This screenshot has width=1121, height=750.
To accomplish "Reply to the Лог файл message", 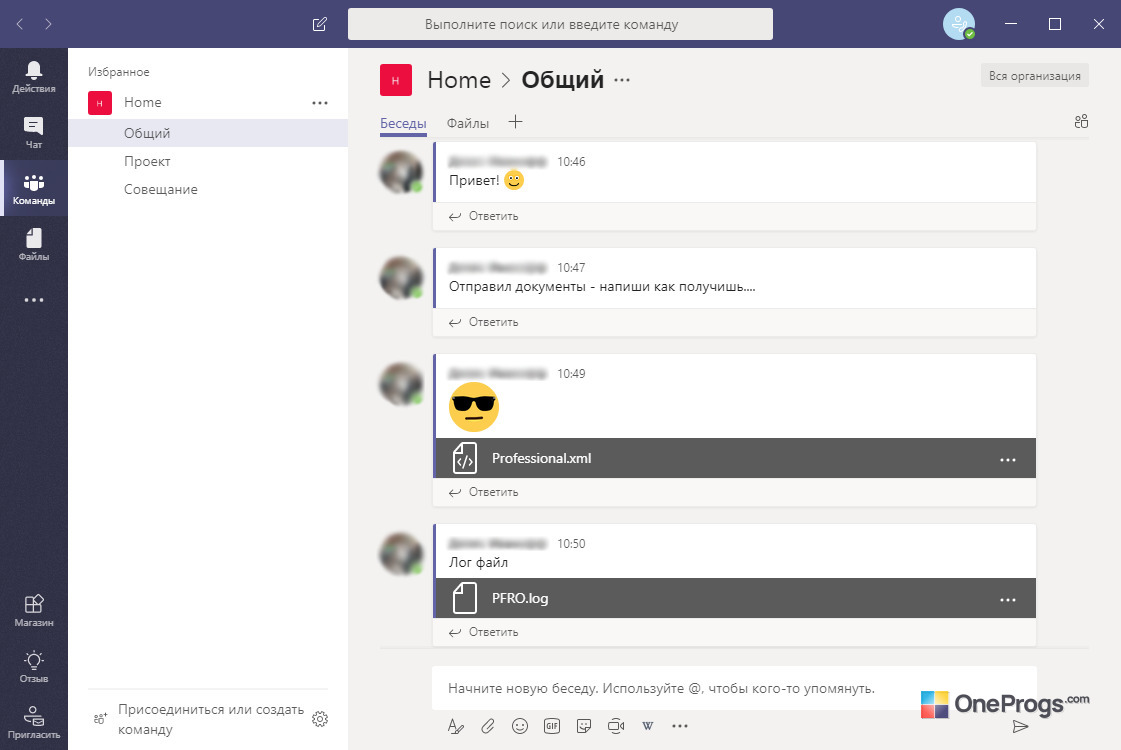I will 483,632.
